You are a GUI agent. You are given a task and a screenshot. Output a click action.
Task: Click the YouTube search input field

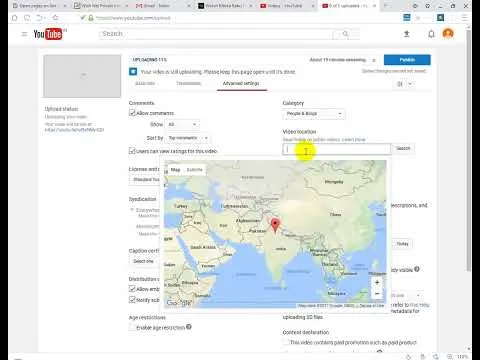click(217, 34)
